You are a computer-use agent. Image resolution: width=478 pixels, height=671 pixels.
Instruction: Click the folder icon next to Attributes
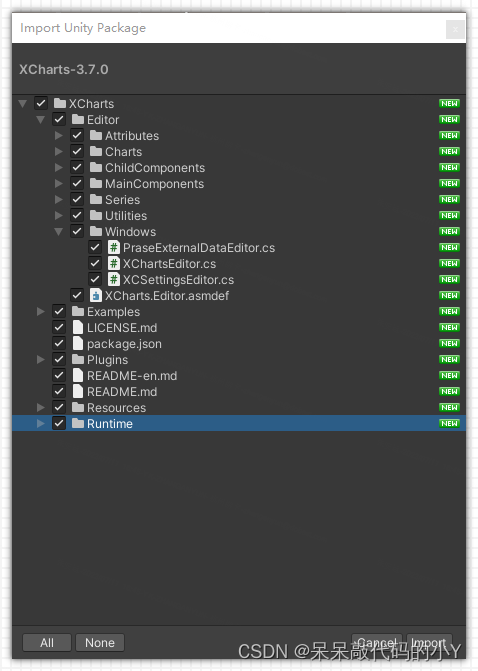(x=95, y=135)
